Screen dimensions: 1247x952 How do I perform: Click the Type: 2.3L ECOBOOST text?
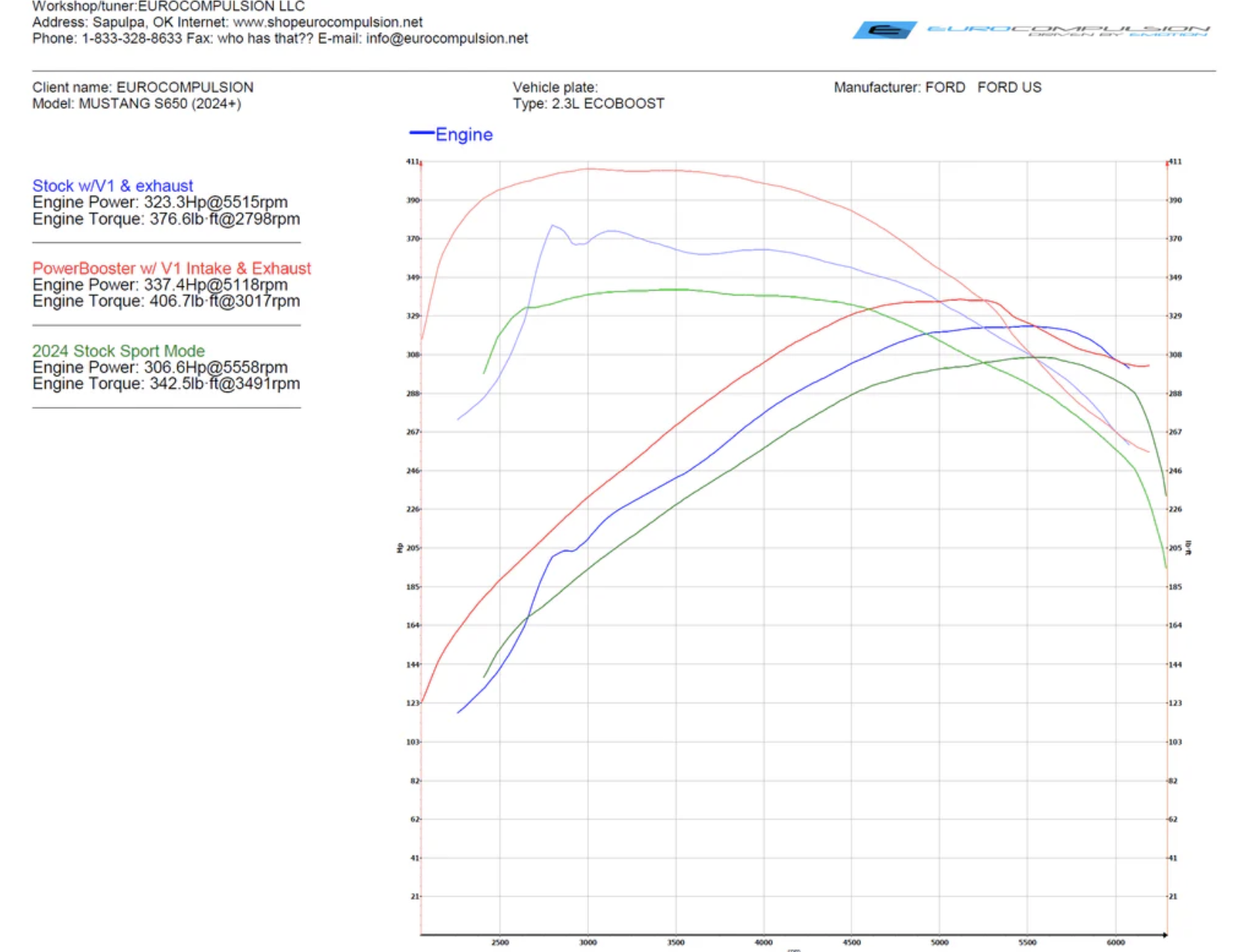click(x=588, y=104)
